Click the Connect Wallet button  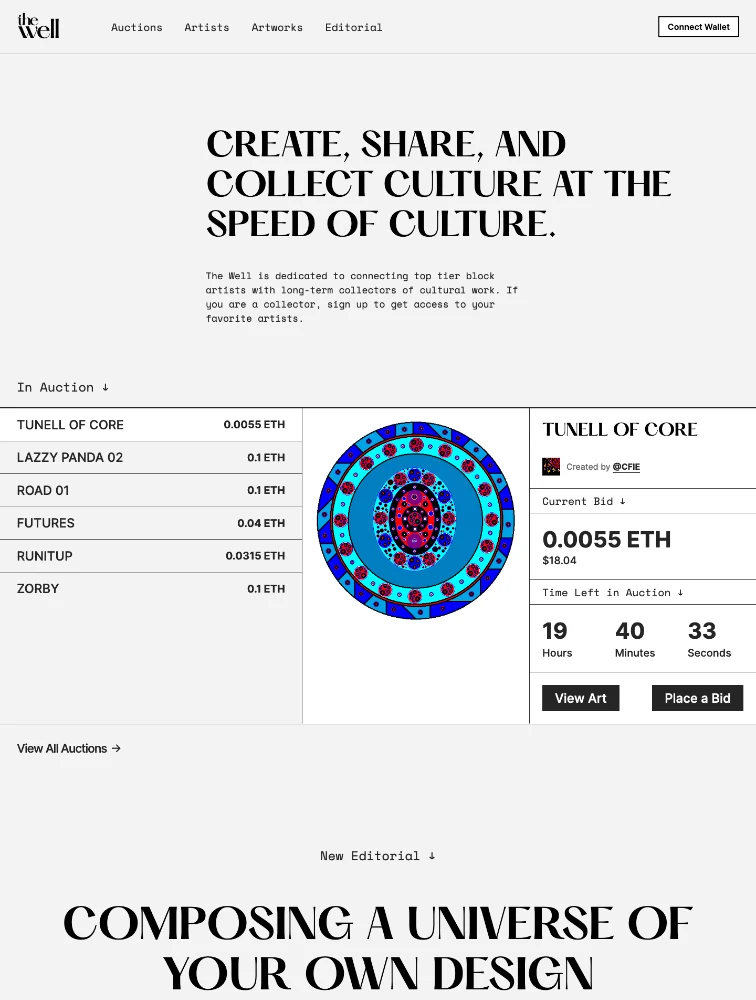[x=698, y=27]
